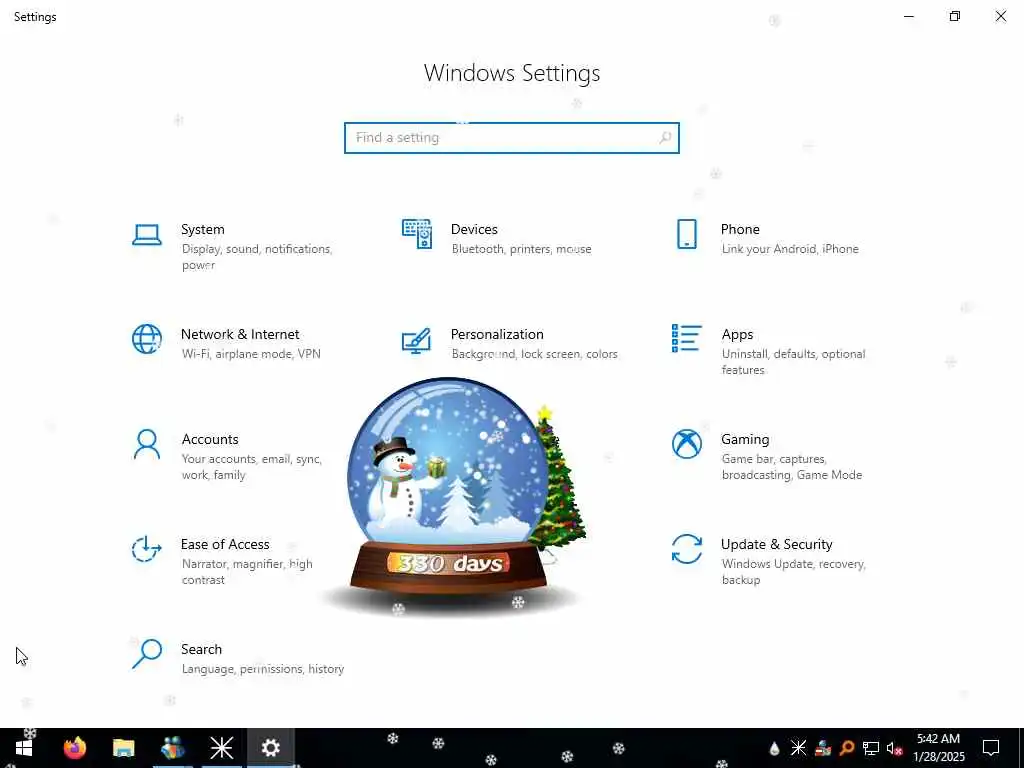Open File Explorer from the taskbar
Image resolution: width=1024 pixels, height=768 pixels.
pyautogui.click(x=123, y=748)
